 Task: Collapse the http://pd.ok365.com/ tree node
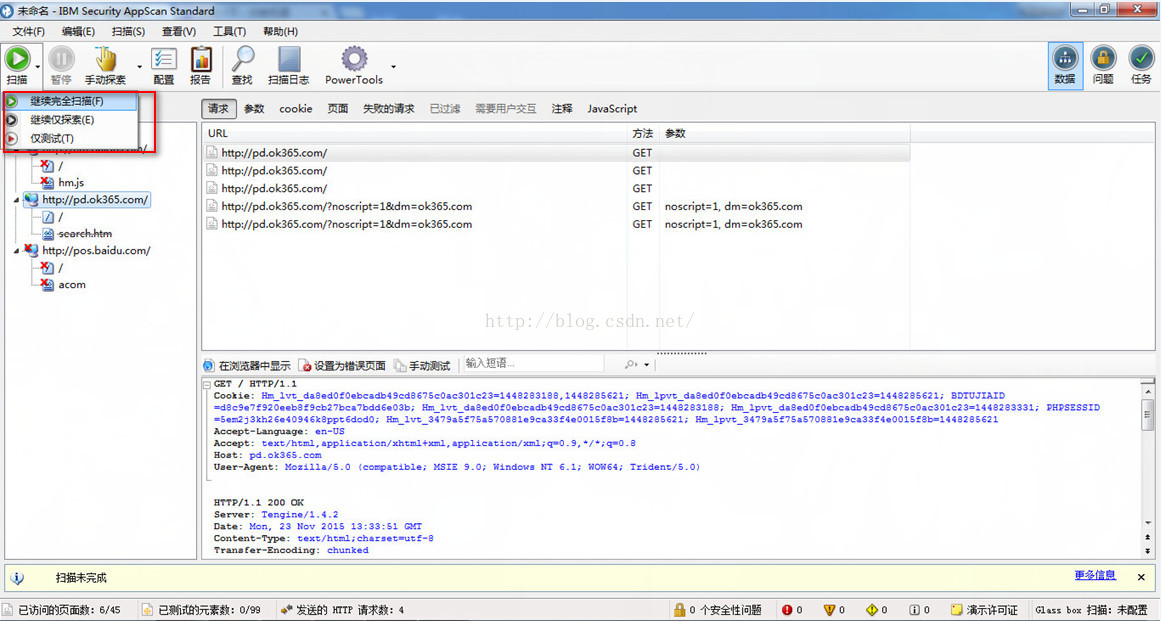coord(16,200)
